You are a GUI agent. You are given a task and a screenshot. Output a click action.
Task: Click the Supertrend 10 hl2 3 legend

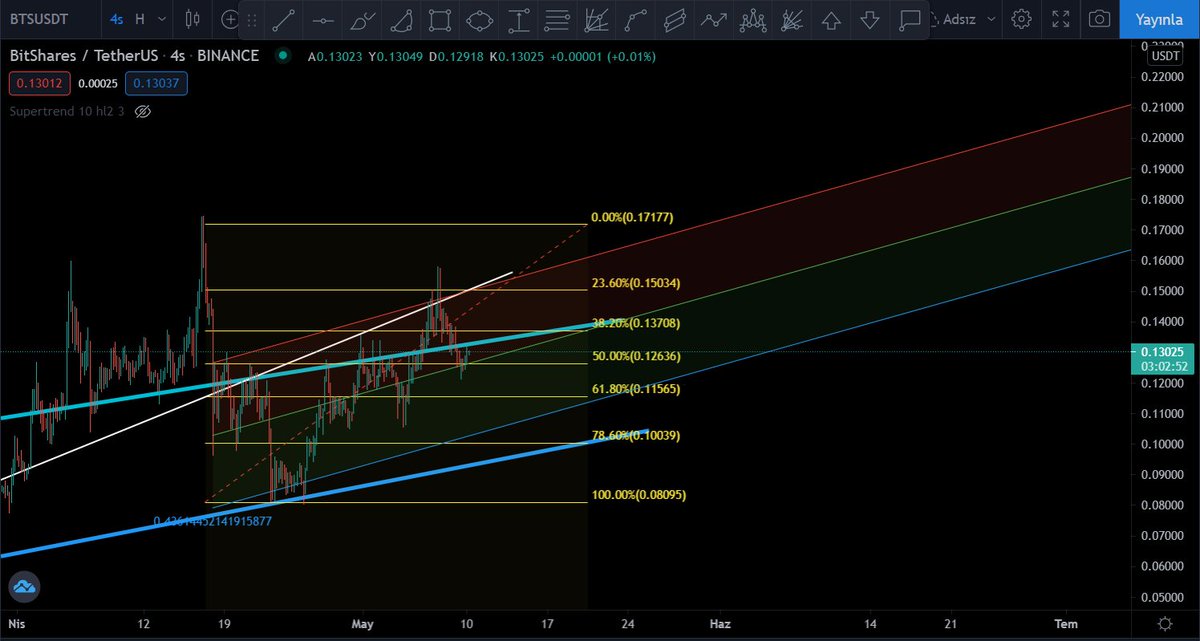[66, 111]
